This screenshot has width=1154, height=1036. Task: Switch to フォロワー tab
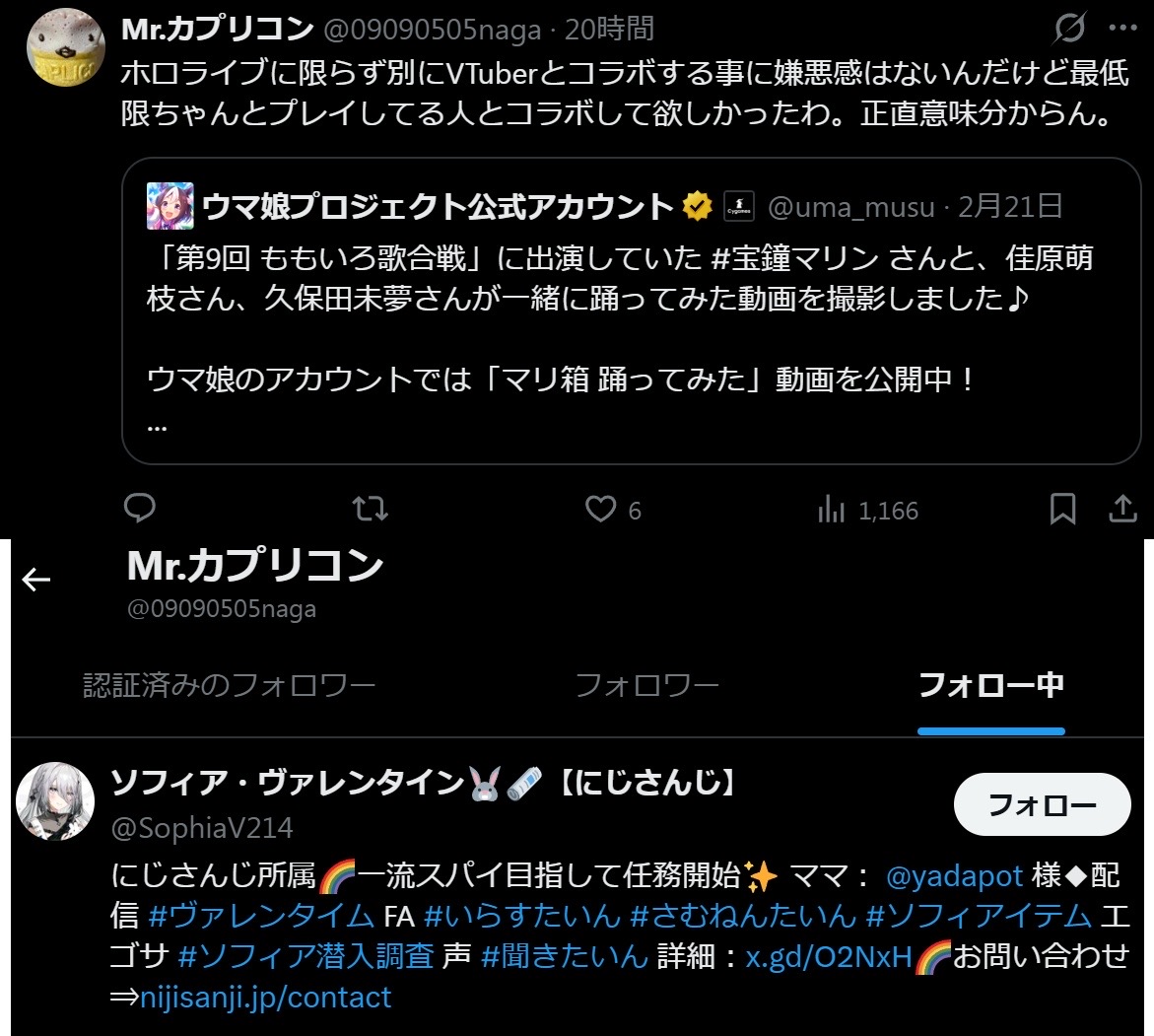coord(646,685)
